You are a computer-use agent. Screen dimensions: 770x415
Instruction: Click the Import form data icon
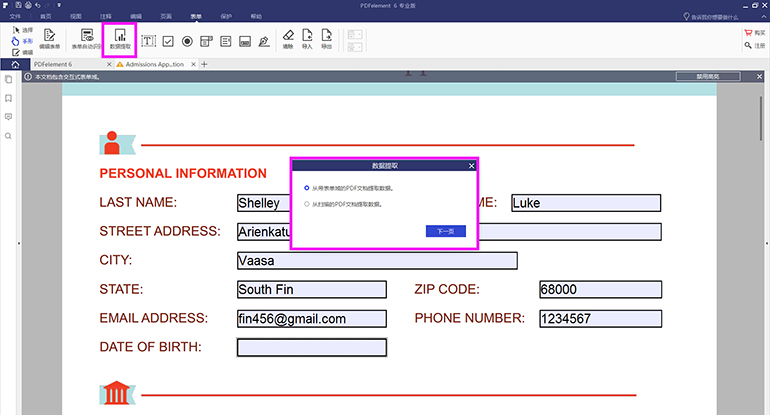[x=307, y=39]
